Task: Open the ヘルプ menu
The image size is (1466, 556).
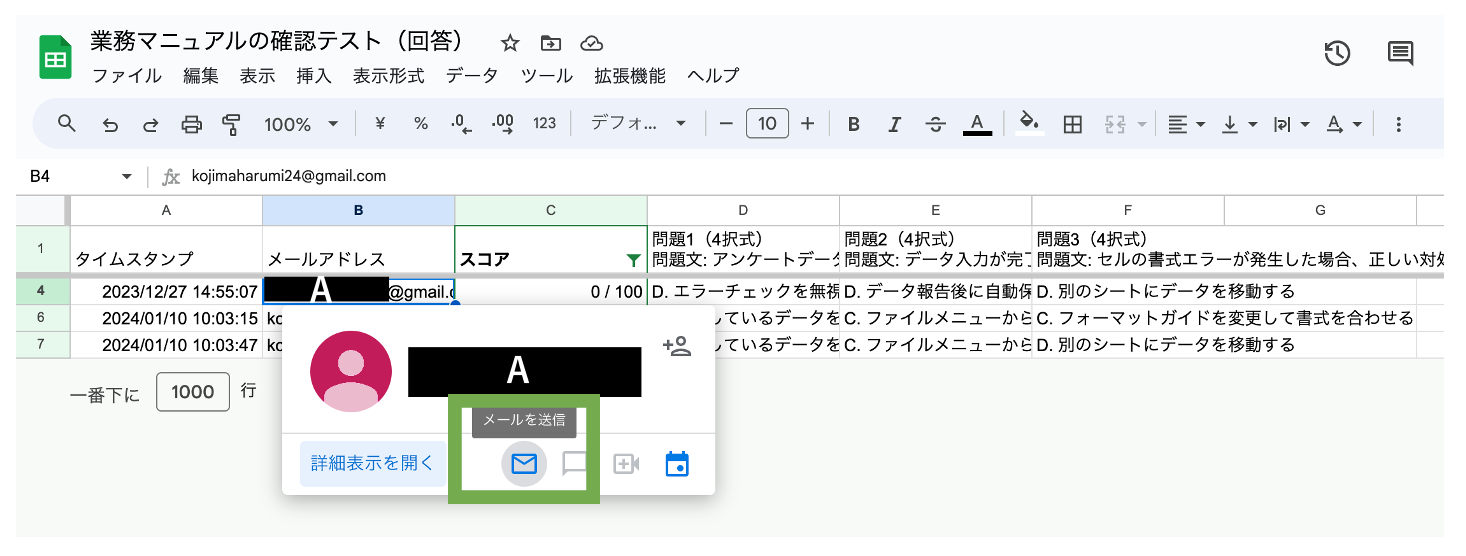Action: point(714,76)
